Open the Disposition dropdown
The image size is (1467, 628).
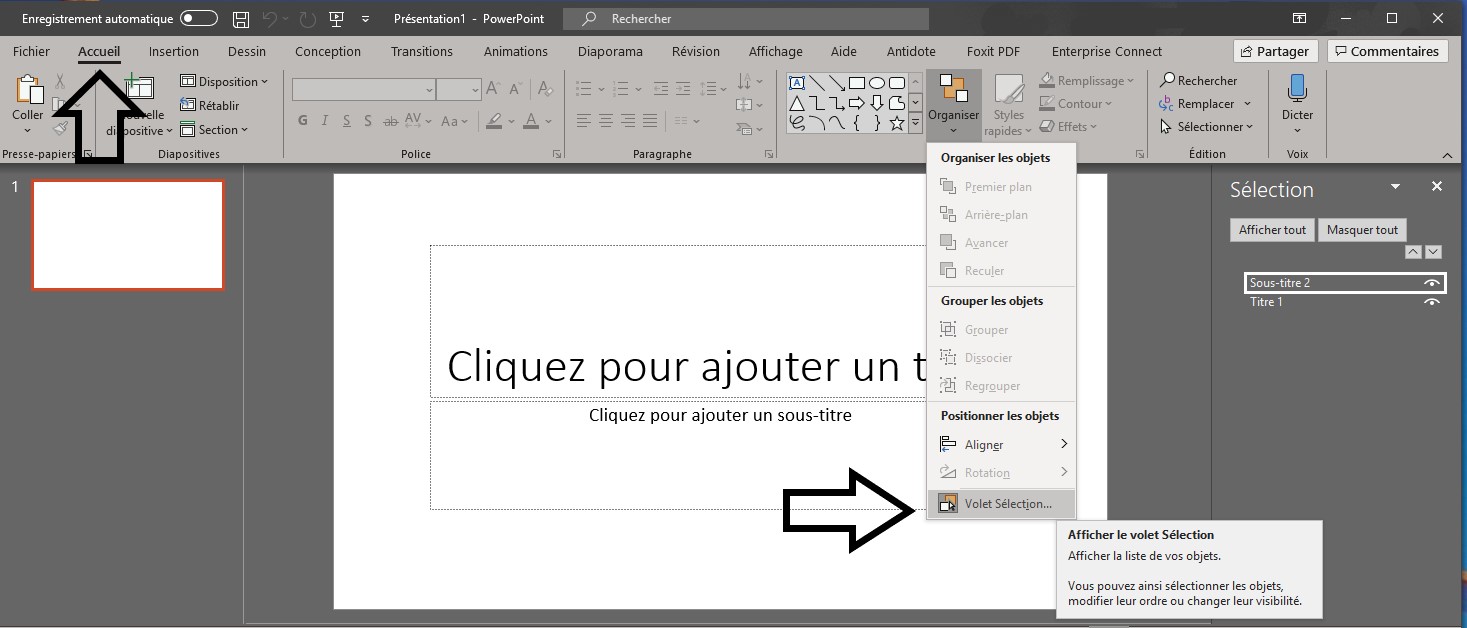[226, 80]
